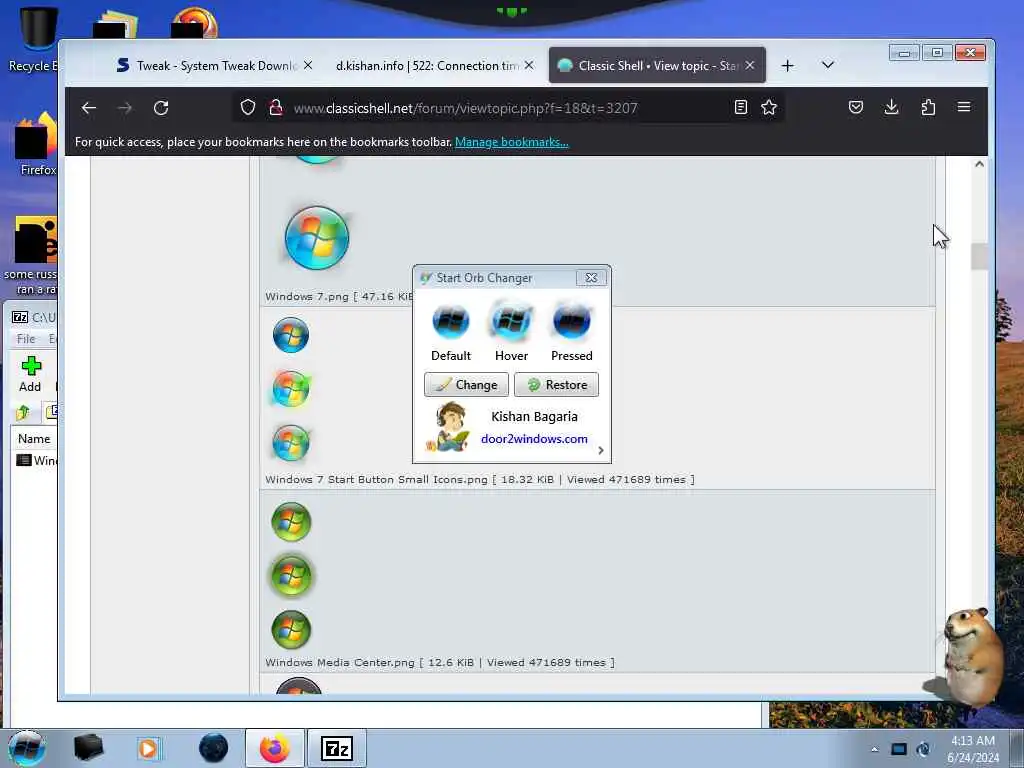Open Firefox tracking protection shield icon
Image resolution: width=1024 pixels, height=768 pixels.
[248, 107]
